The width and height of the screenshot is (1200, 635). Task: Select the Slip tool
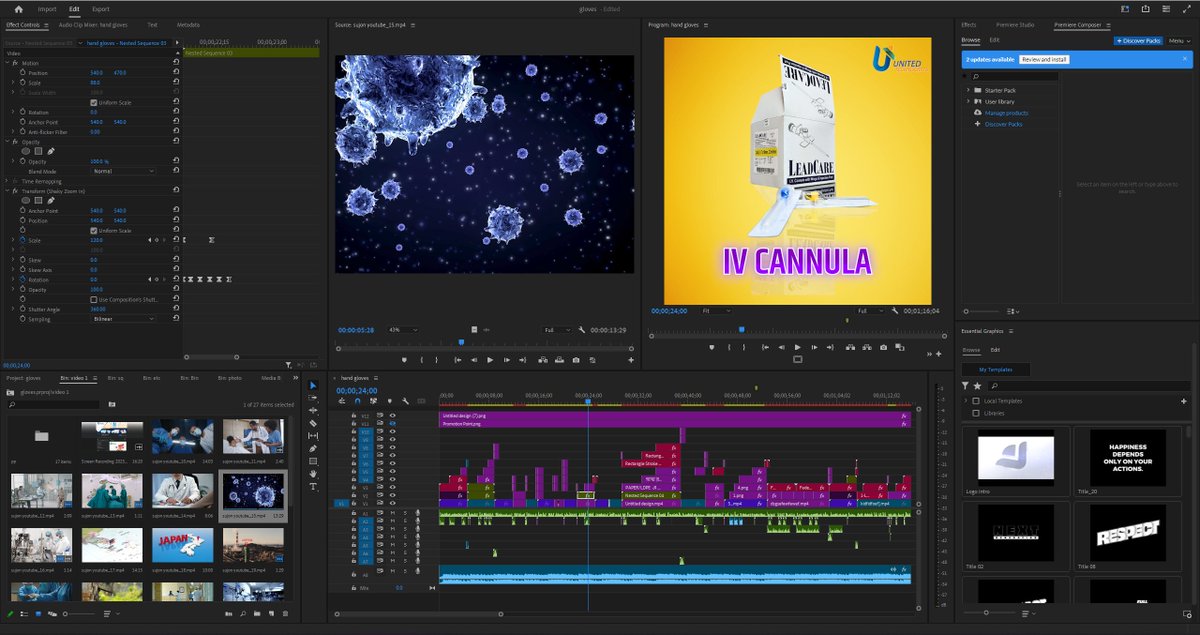click(x=313, y=436)
